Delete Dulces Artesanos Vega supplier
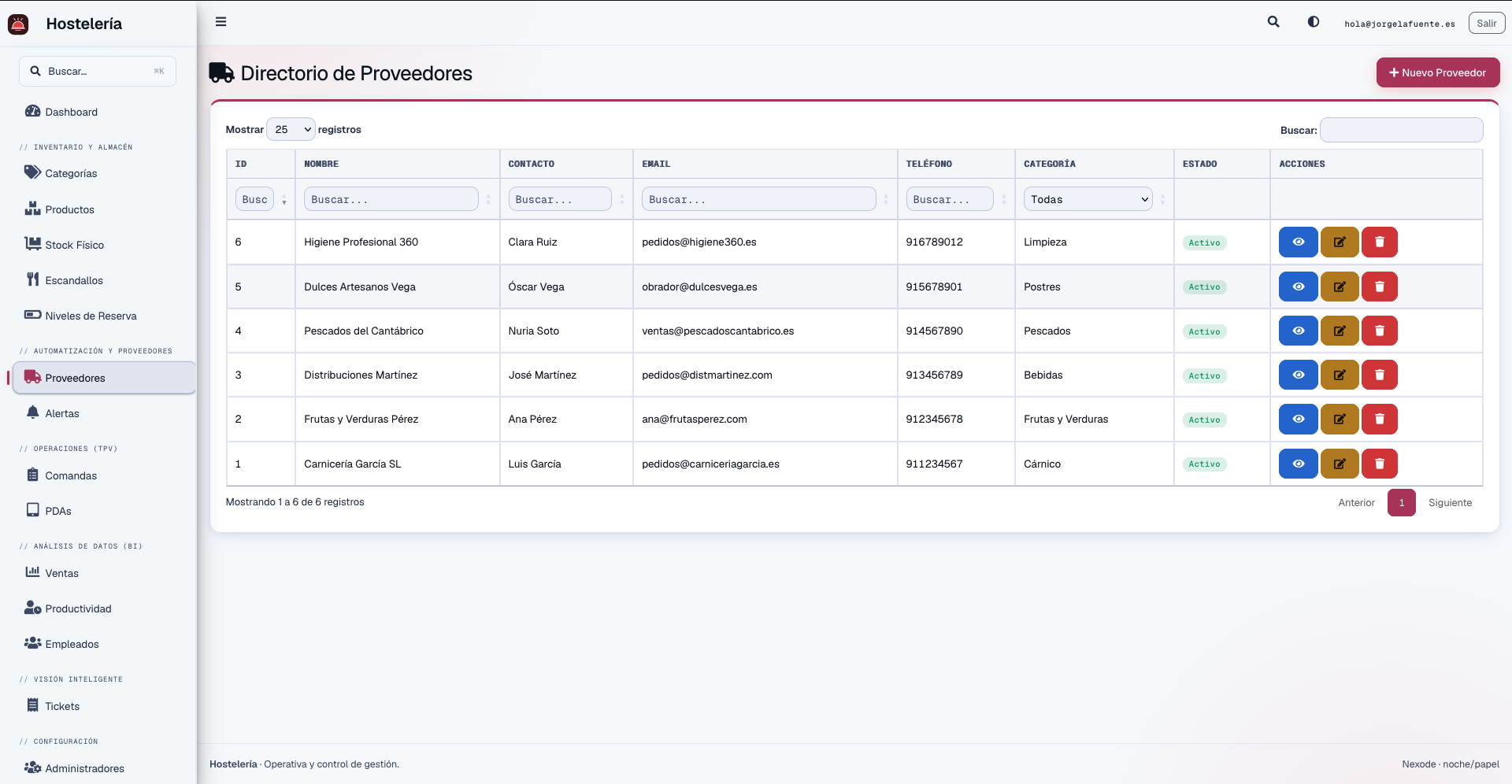Image resolution: width=1512 pixels, height=784 pixels. (1380, 287)
